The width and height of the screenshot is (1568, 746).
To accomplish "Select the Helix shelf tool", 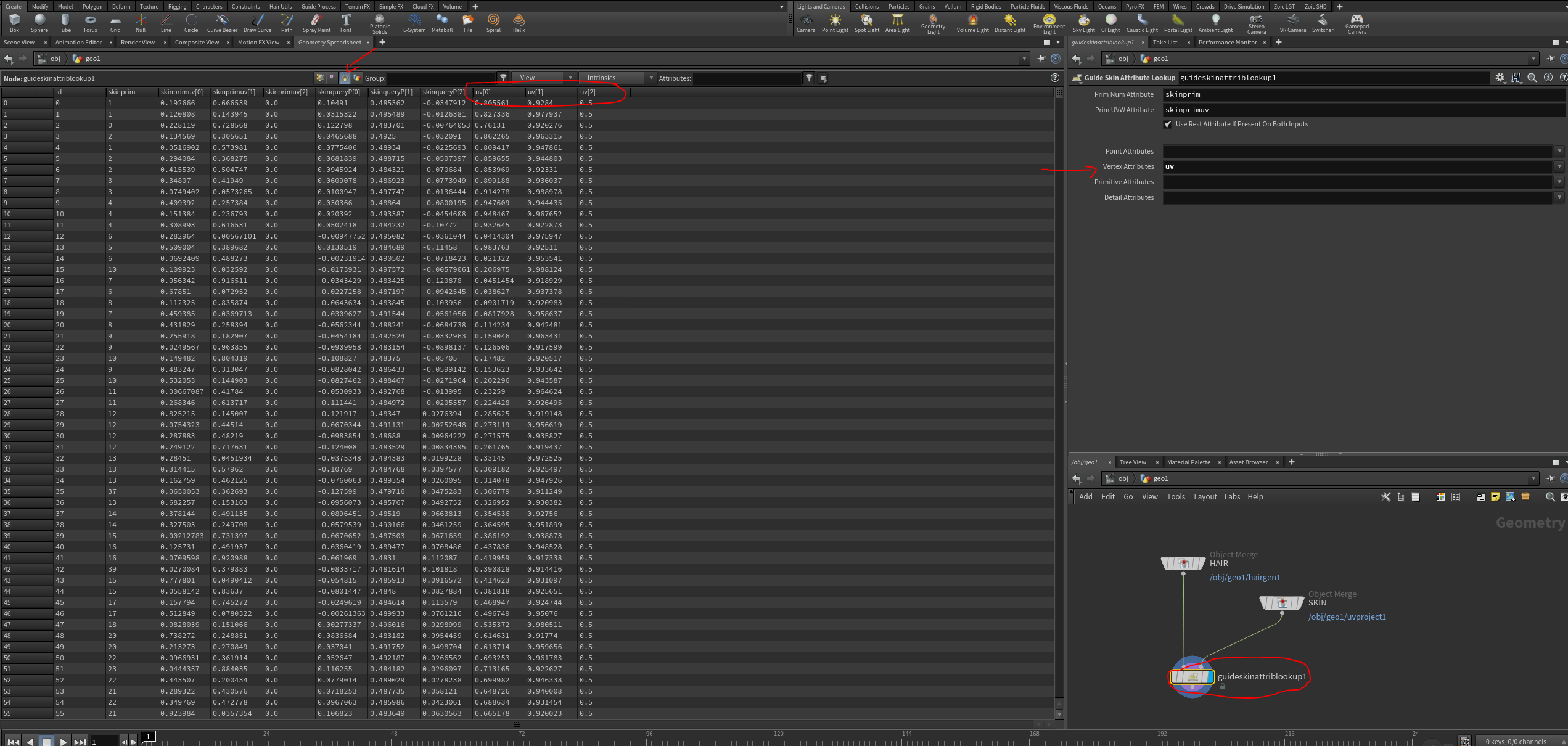I will click(519, 23).
